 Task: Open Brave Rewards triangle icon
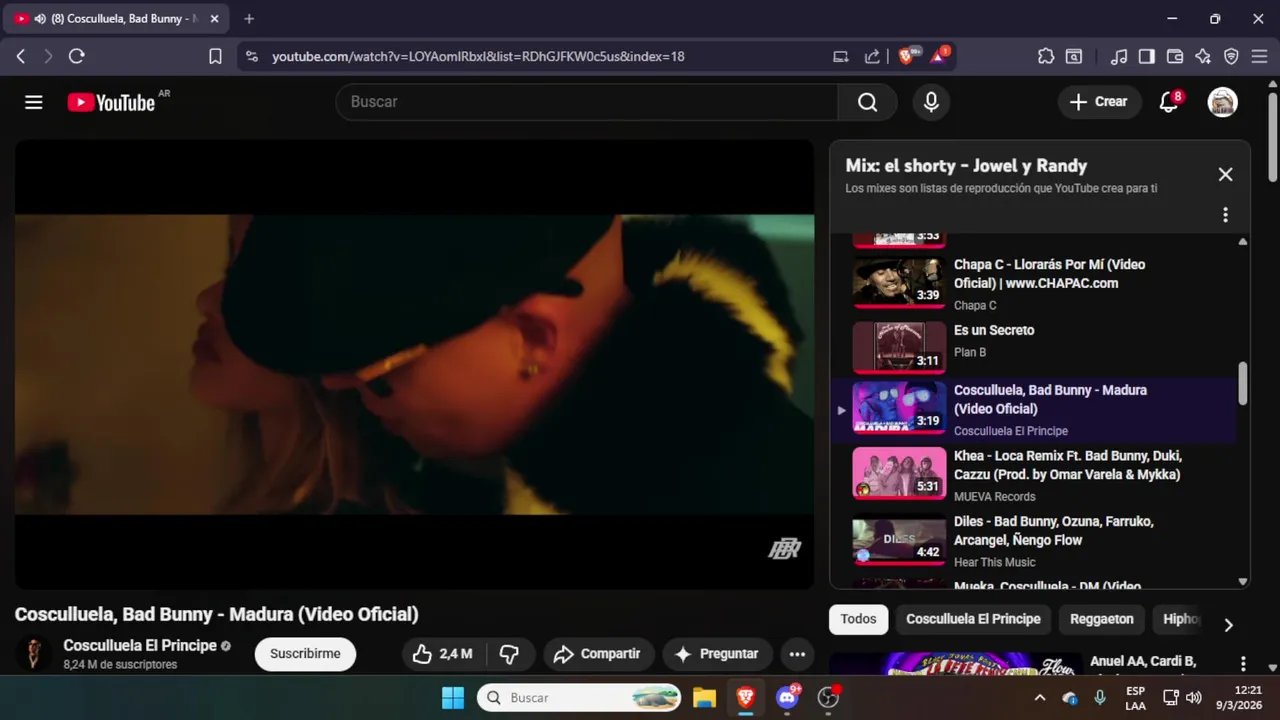pyautogui.click(x=939, y=57)
